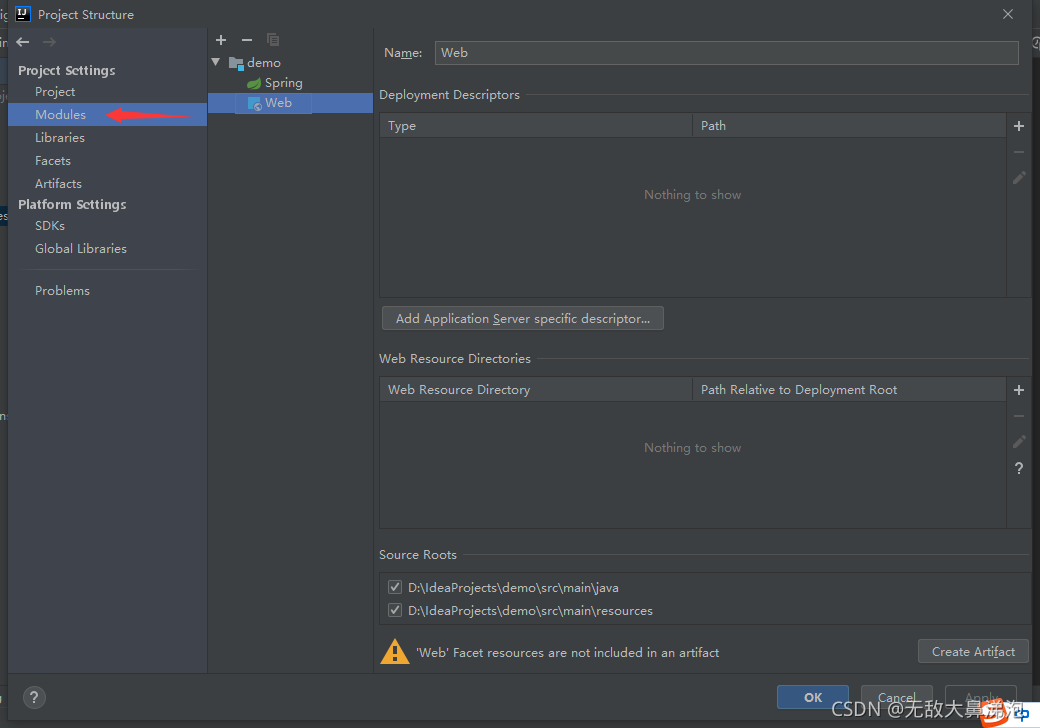1040x728 pixels.
Task: Add a web resource directory
Action: click(x=1019, y=390)
